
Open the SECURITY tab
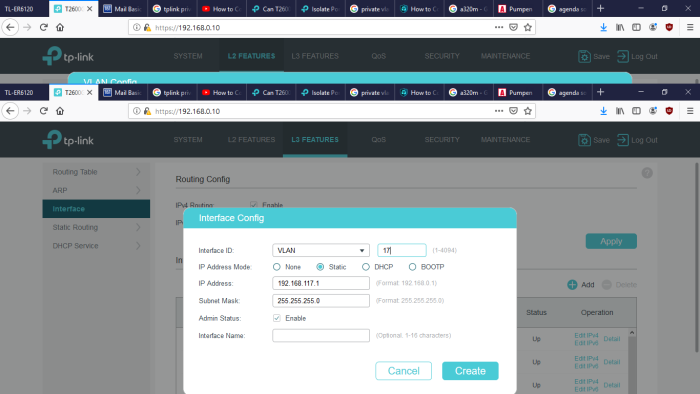[442, 140]
